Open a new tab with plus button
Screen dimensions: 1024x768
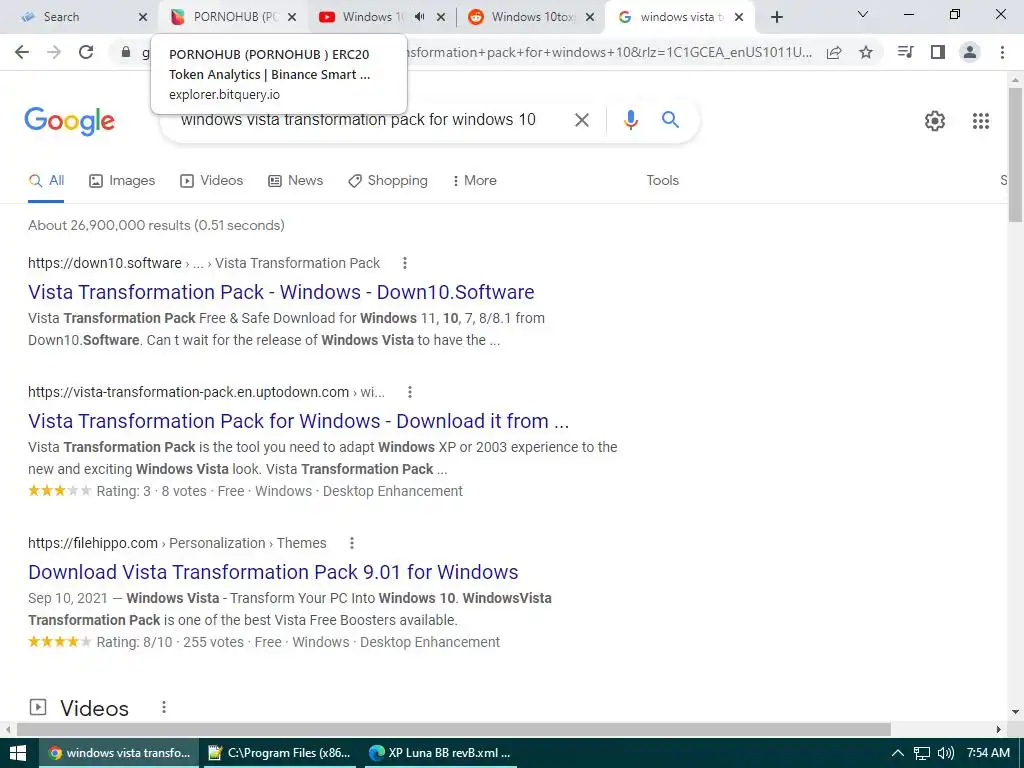776,17
